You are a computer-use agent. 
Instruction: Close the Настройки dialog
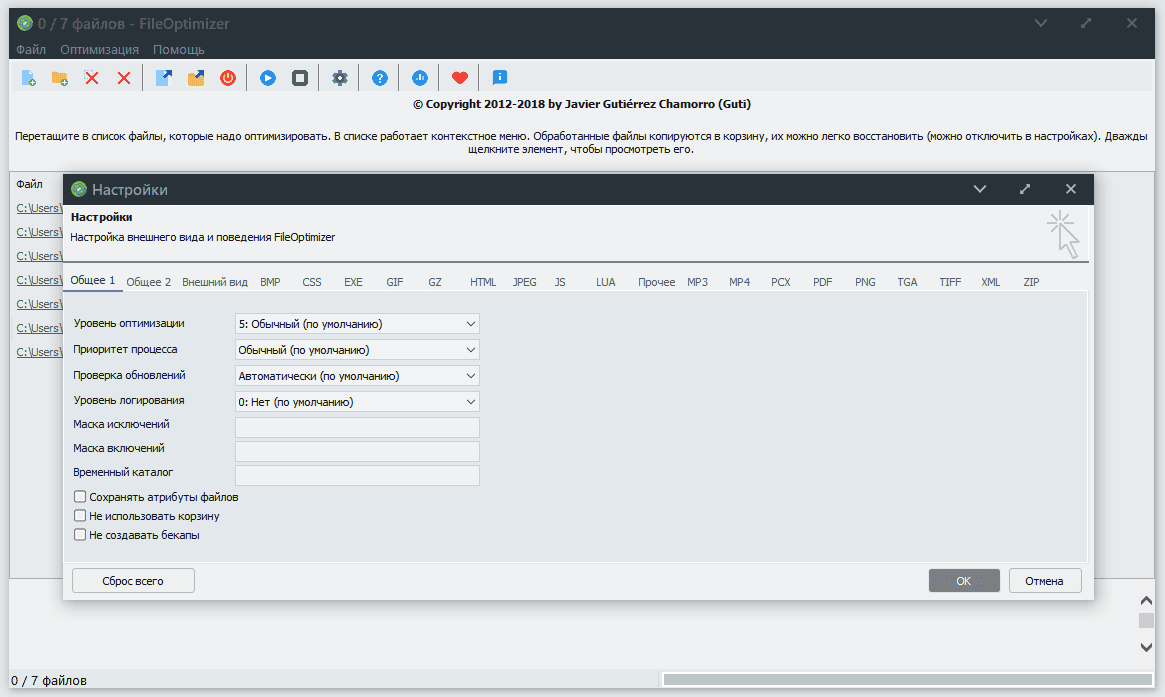point(1071,189)
